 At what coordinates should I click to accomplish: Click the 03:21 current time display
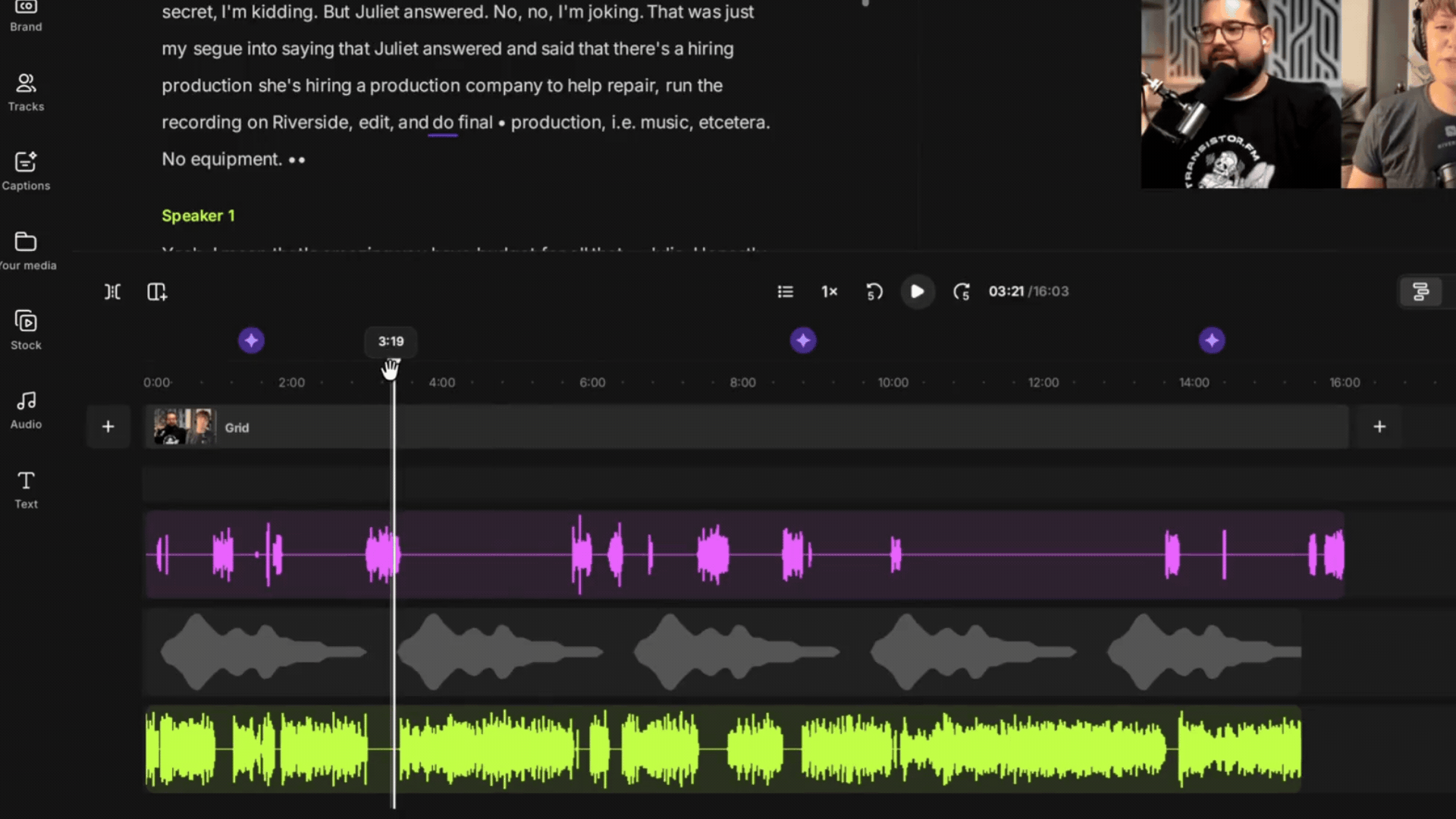pyautogui.click(x=1006, y=292)
